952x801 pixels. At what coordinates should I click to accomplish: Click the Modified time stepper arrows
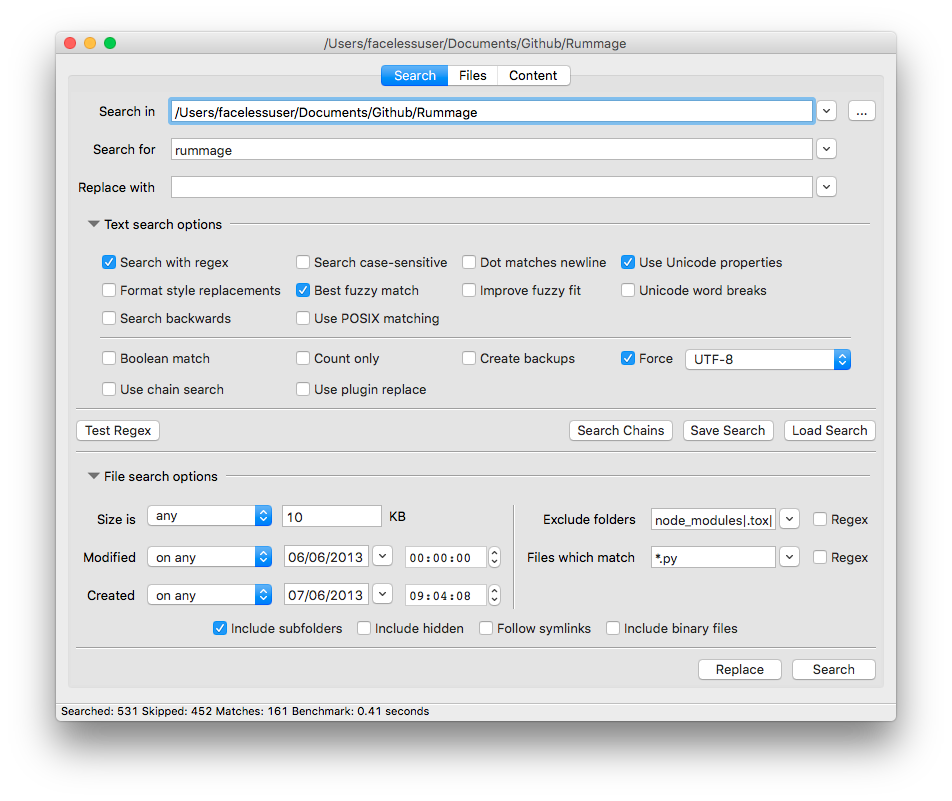tap(494, 557)
